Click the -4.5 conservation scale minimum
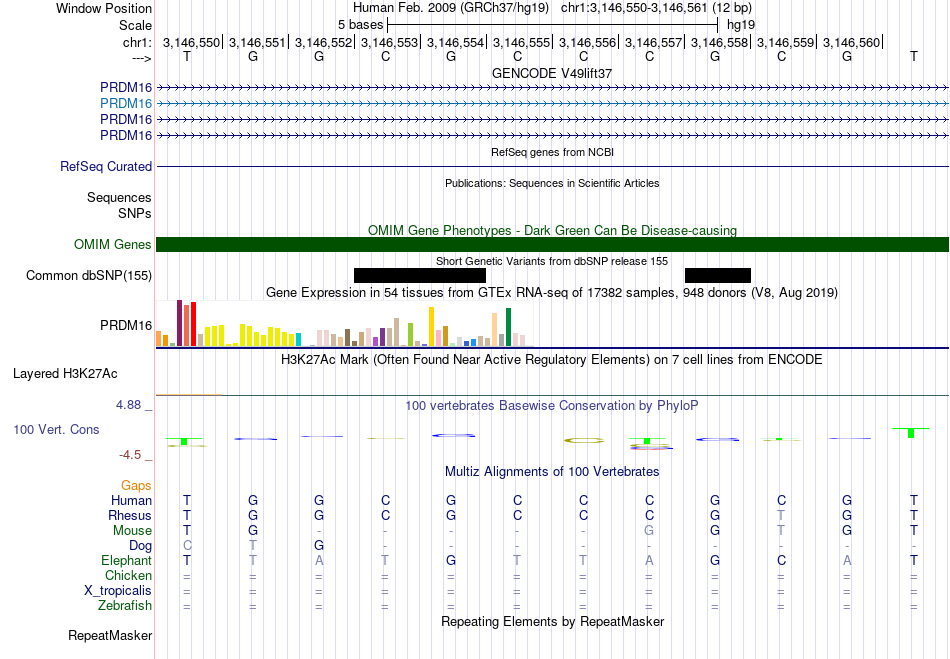 (130, 455)
